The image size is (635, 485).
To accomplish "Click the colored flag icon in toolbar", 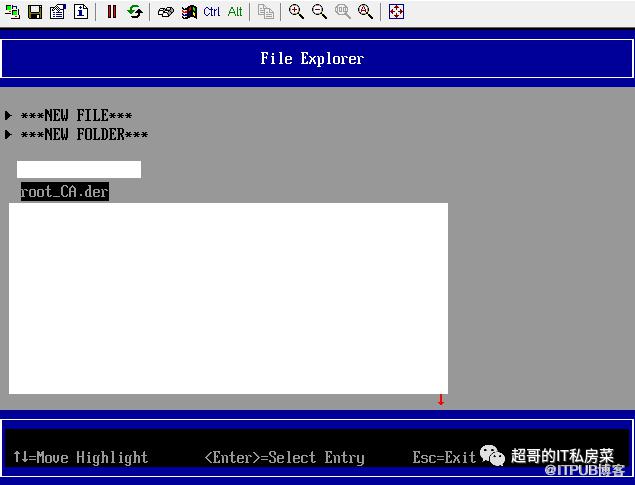I will 189,12.
